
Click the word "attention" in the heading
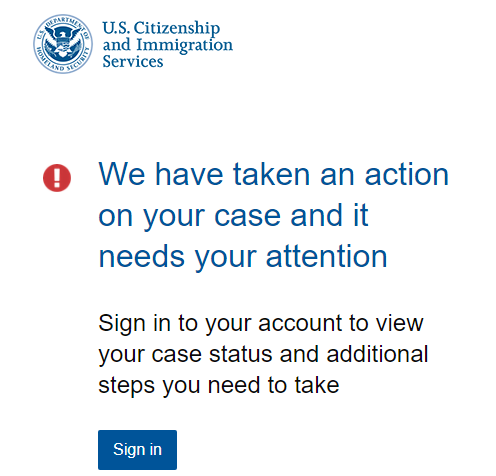326,256
